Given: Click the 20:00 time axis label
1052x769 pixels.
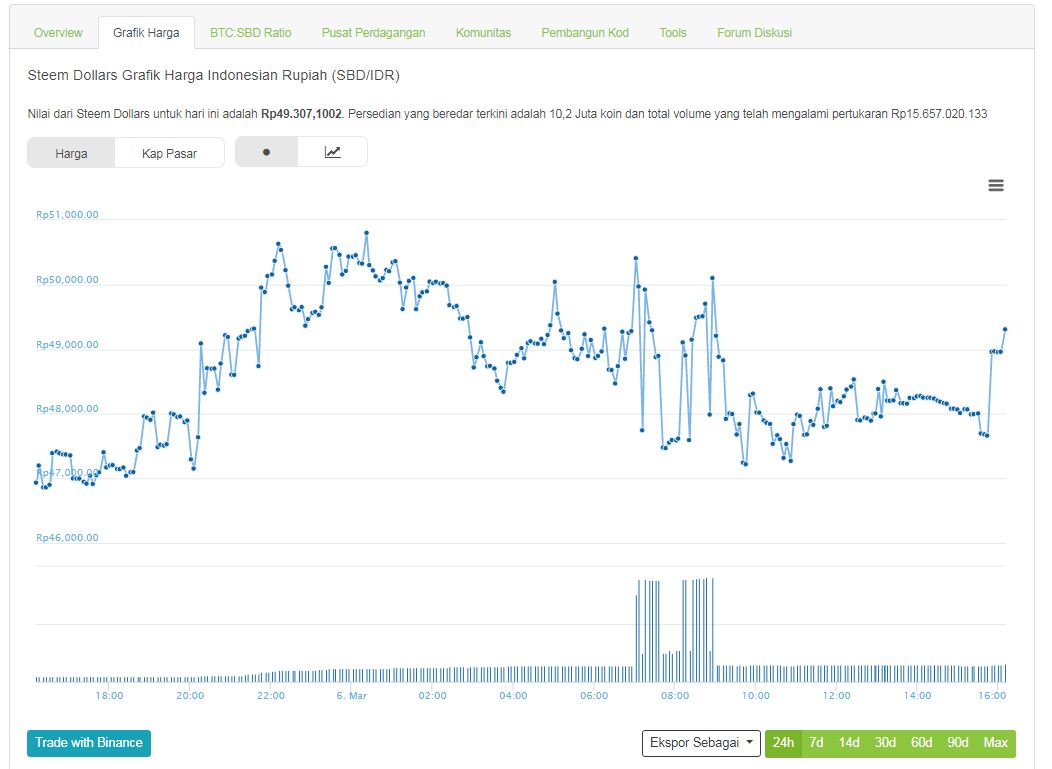Looking at the screenshot, I should point(190,696).
